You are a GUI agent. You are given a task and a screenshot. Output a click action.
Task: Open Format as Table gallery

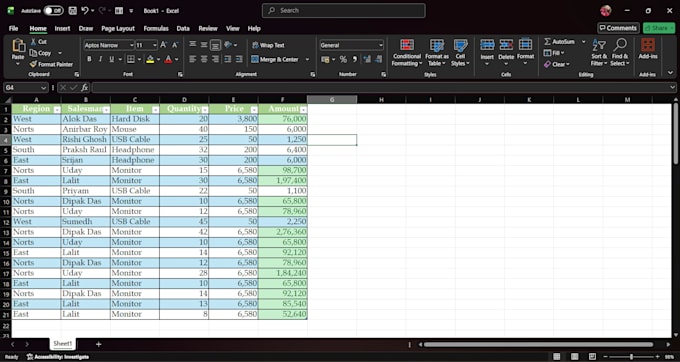coord(437,53)
